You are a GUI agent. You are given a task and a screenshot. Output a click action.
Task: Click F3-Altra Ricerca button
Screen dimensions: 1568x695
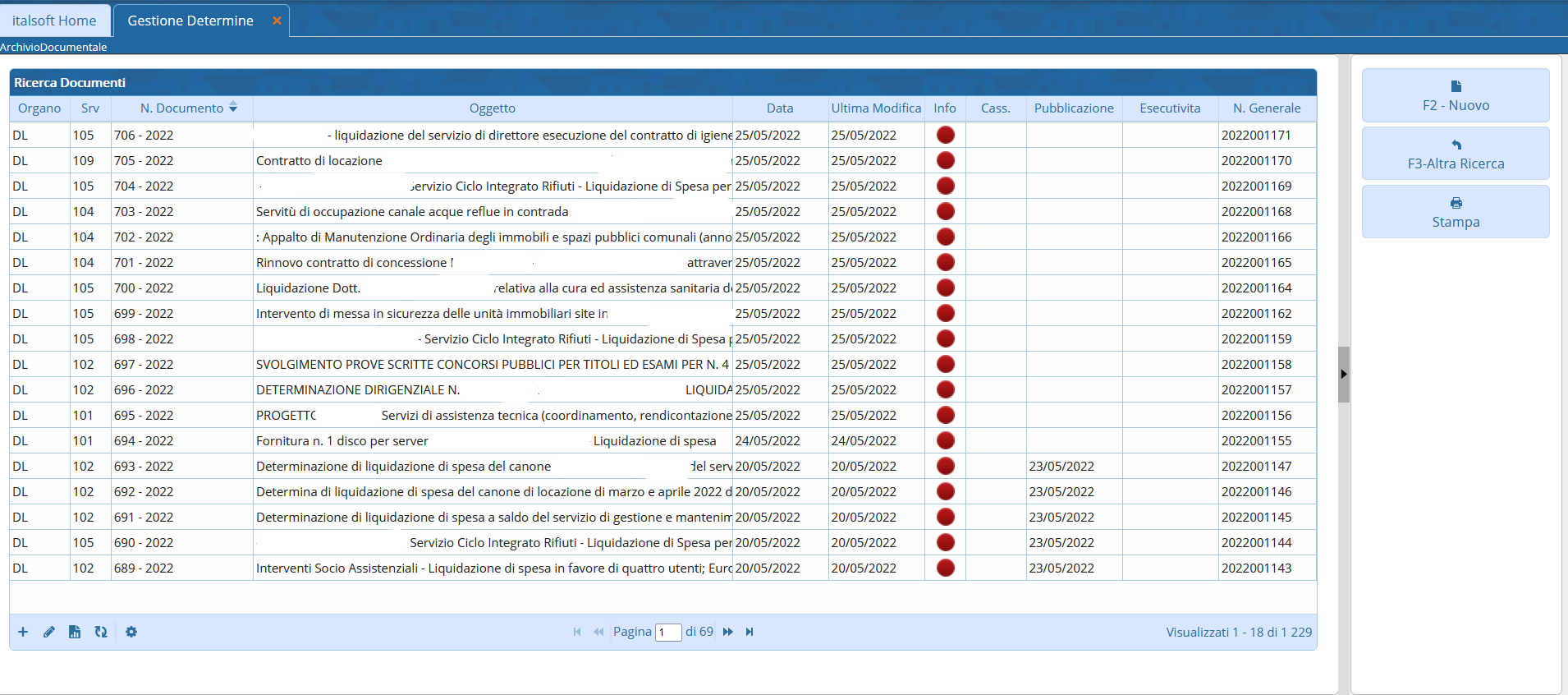1455,154
